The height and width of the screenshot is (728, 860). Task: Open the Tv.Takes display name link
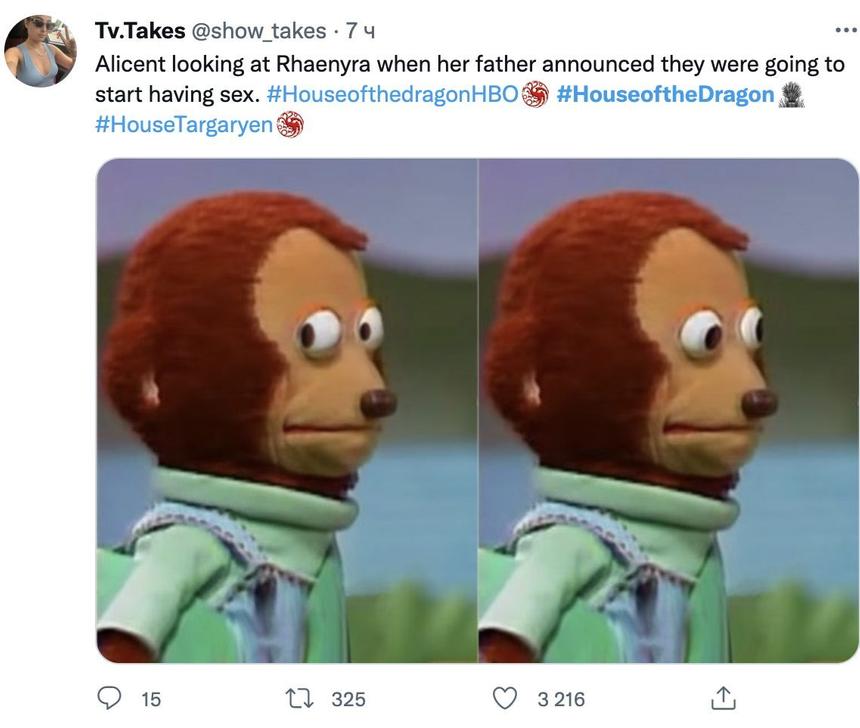point(139,31)
